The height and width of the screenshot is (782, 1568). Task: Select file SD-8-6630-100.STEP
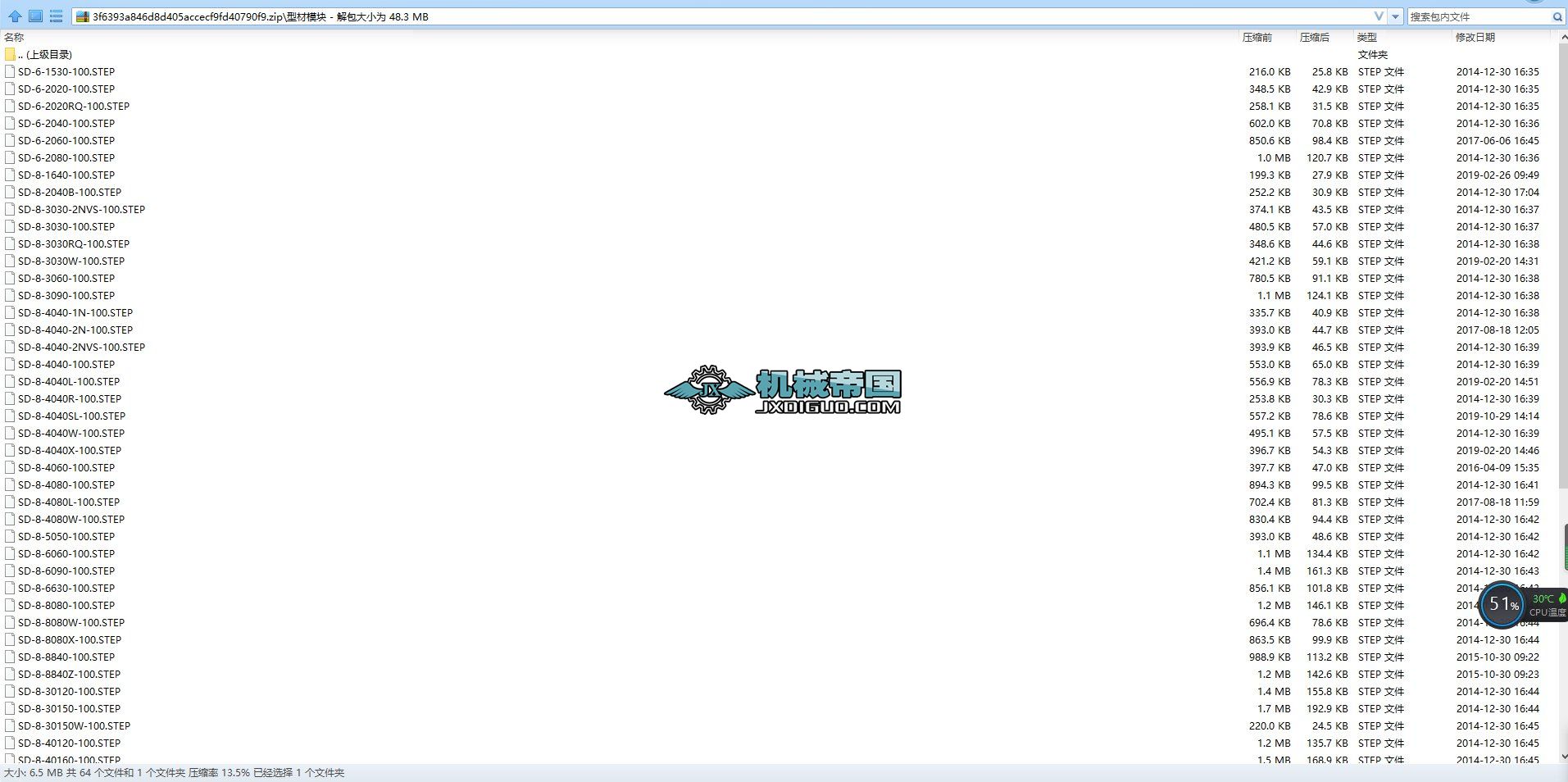(x=66, y=588)
